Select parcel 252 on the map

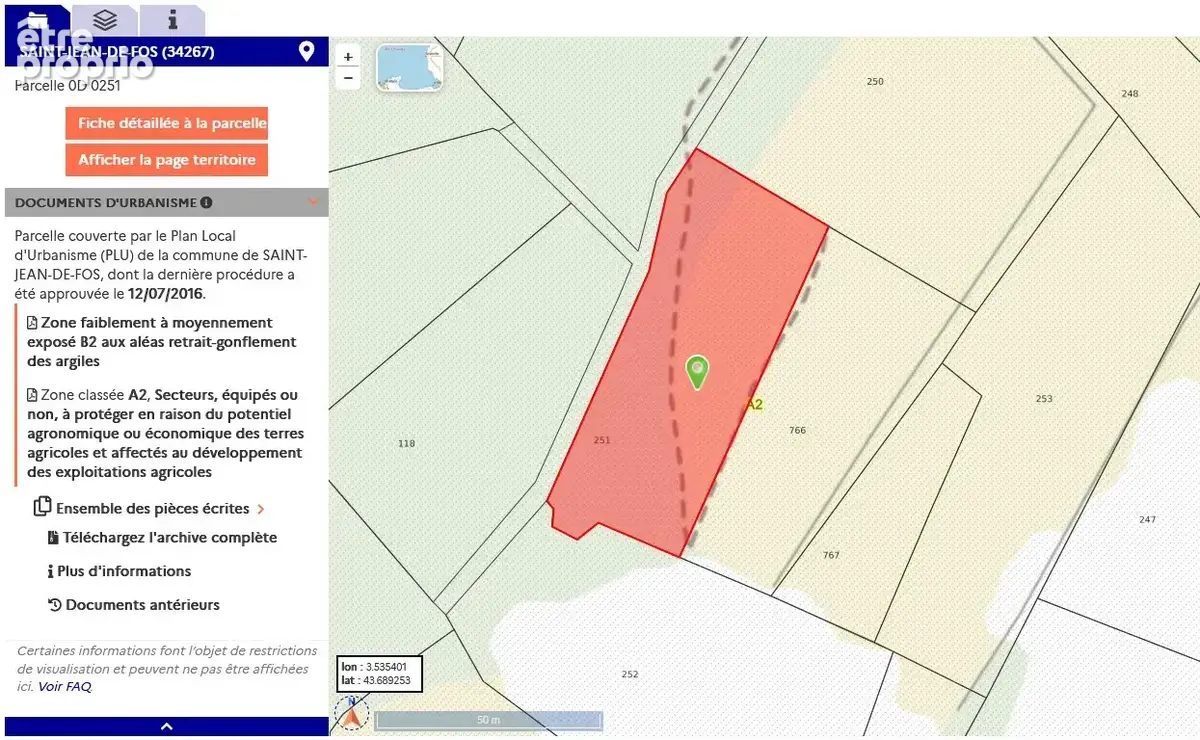[x=629, y=674]
